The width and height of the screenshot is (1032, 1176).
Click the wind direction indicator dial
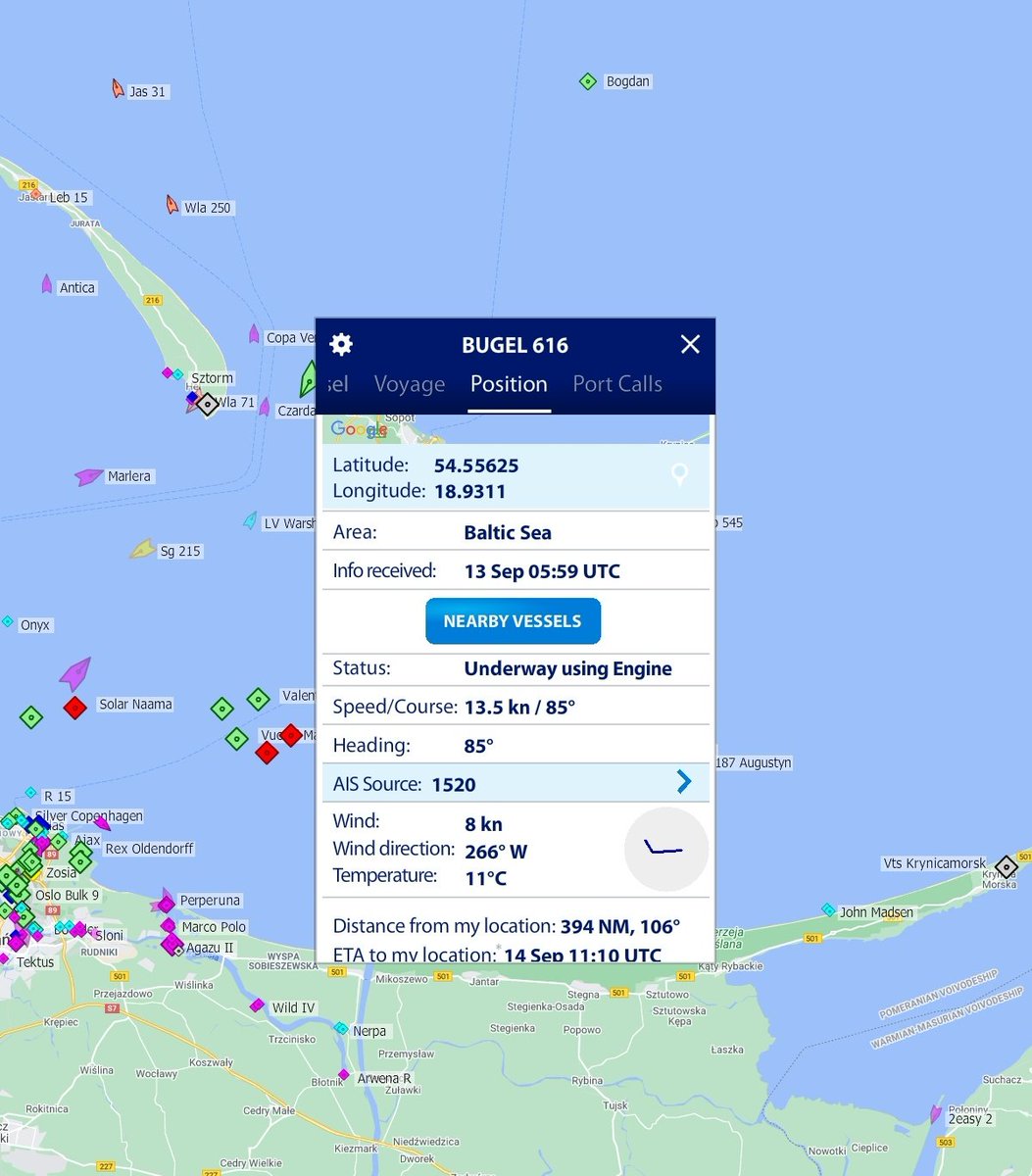666,849
